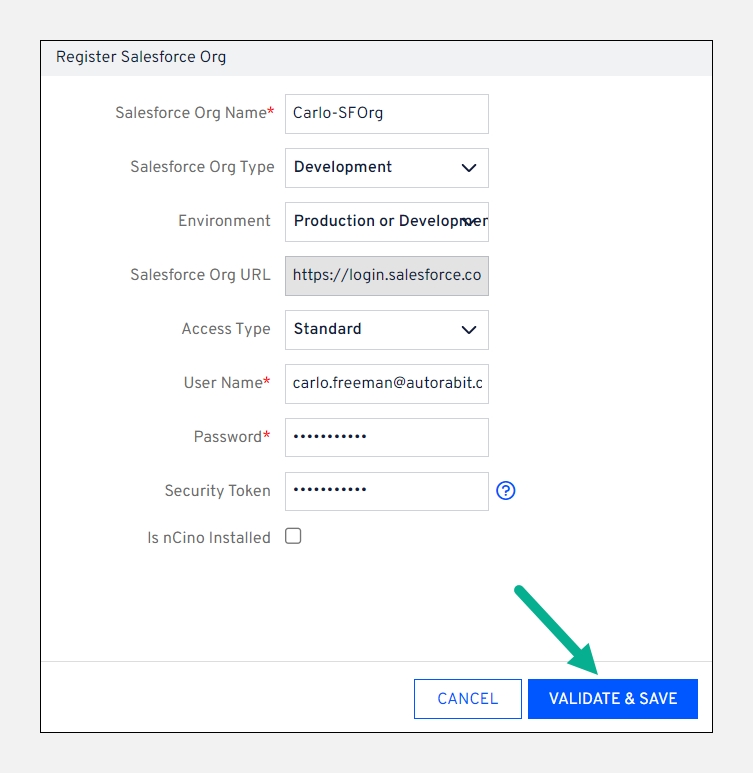The height and width of the screenshot is (773, 753).
Task: Click the Salesforce Org URL field
Action: coord(386,276)
